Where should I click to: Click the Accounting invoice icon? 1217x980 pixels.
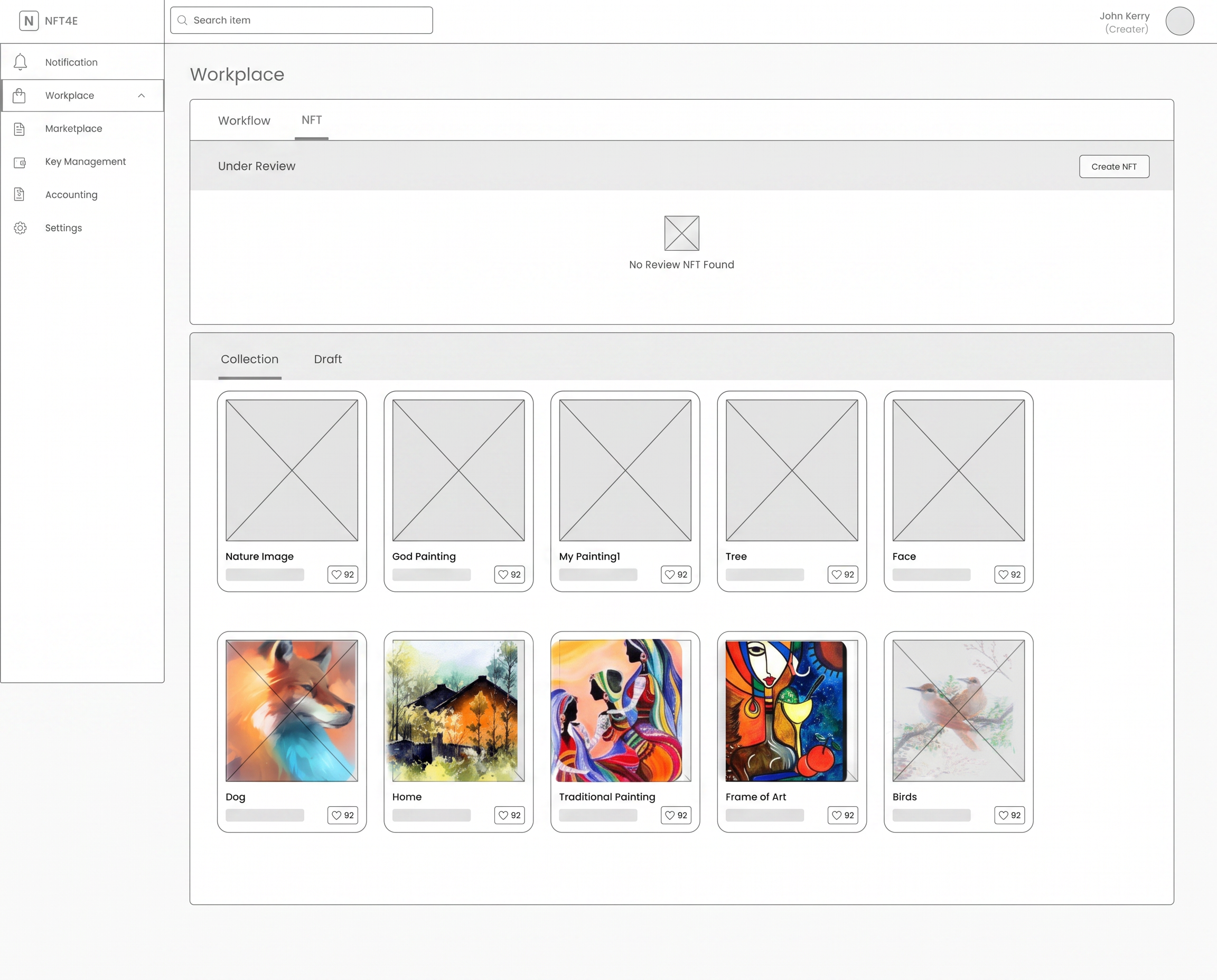pos(19,195)
